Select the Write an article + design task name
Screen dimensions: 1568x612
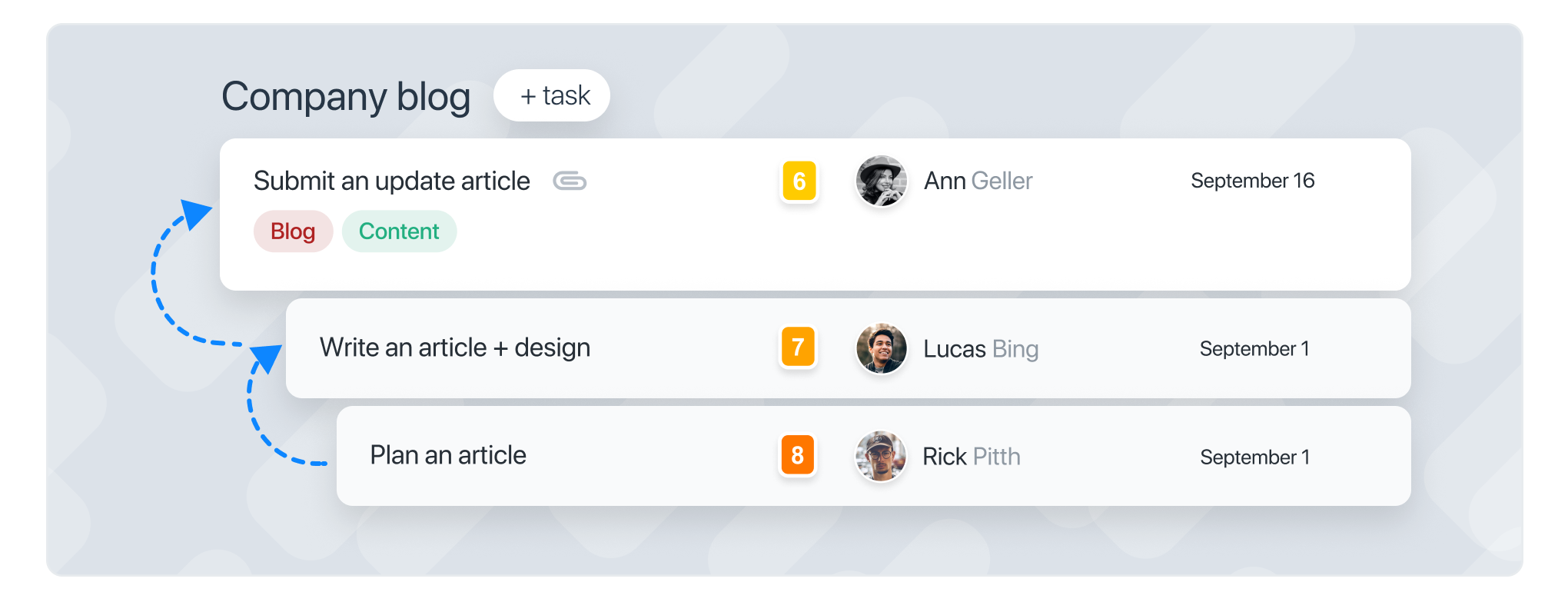point(455,348)
